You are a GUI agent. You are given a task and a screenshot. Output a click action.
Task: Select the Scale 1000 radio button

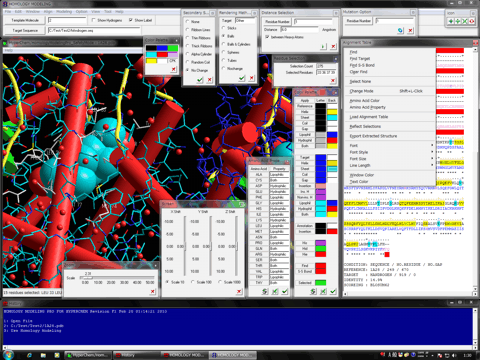click(220, 282)
